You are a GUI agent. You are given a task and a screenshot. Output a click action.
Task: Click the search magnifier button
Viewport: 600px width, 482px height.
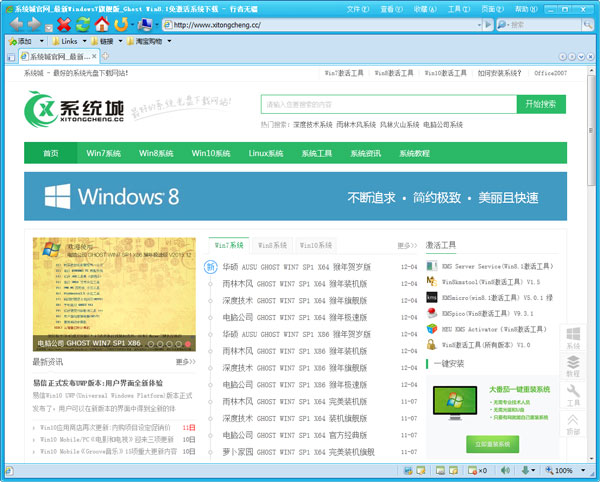tap(587, 25)
